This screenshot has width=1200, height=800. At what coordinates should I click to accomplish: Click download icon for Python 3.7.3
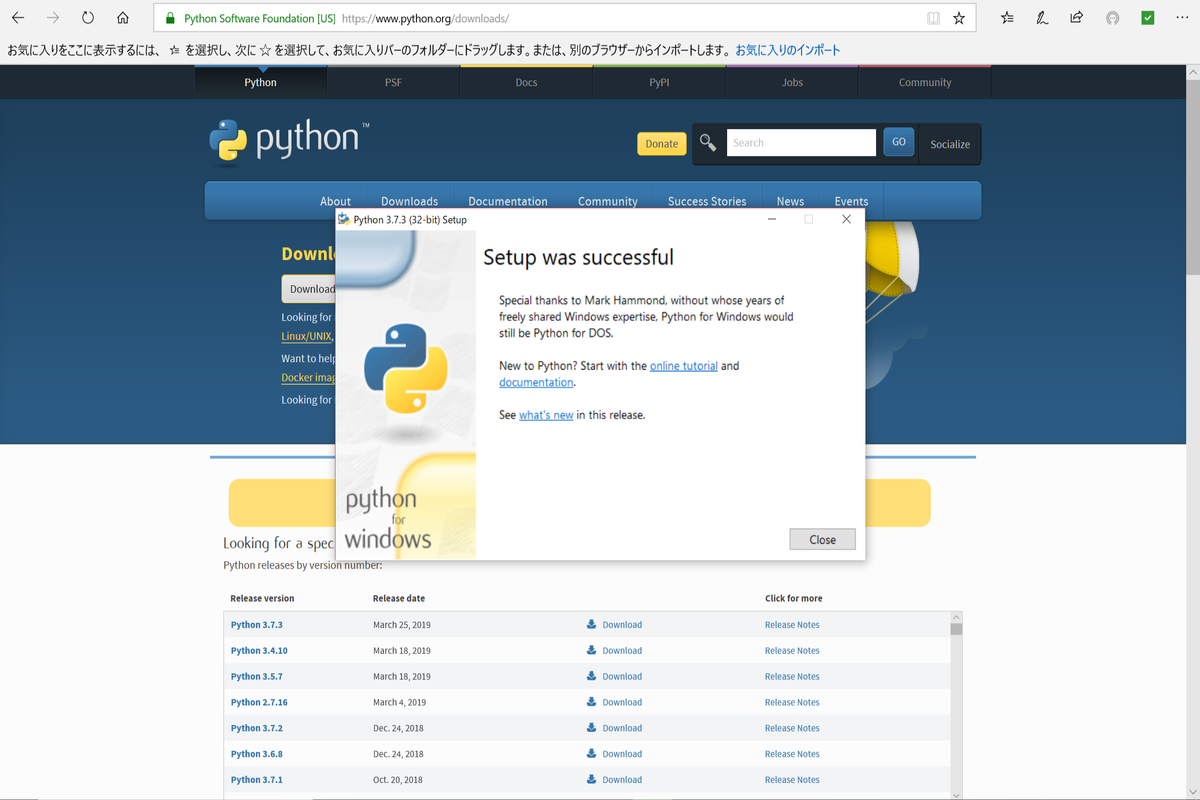point(591,624)
